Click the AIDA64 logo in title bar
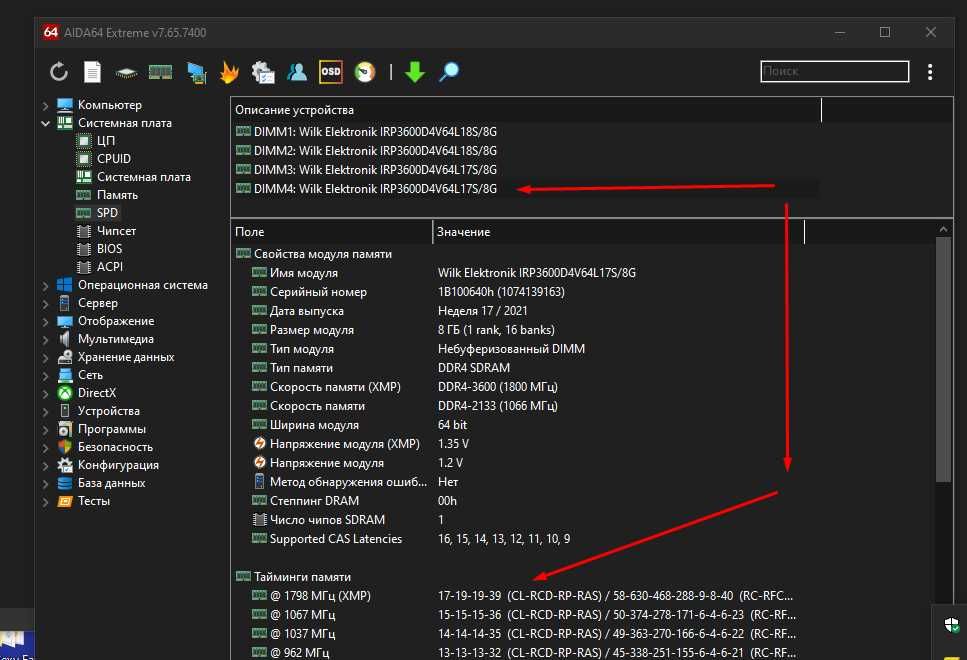Viewport: 967px width, 660px height. tap(51, 32)
